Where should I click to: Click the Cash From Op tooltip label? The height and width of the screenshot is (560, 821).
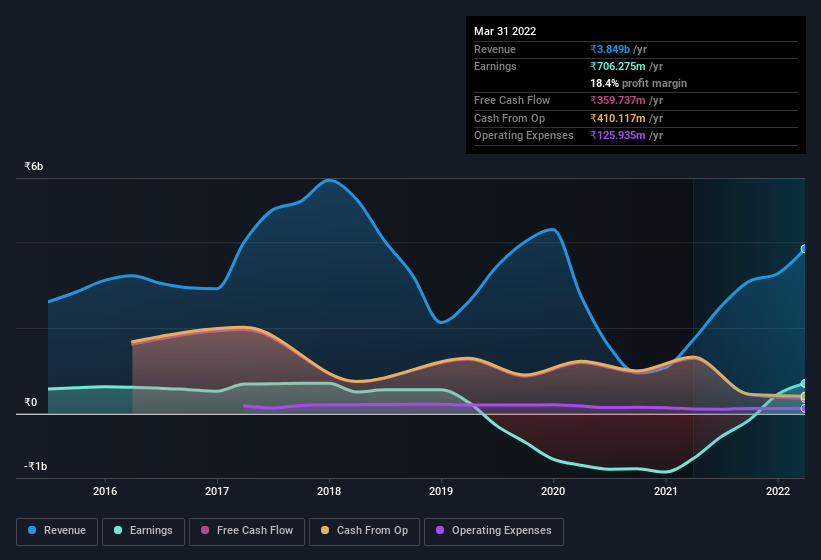(x=509, y=118)
